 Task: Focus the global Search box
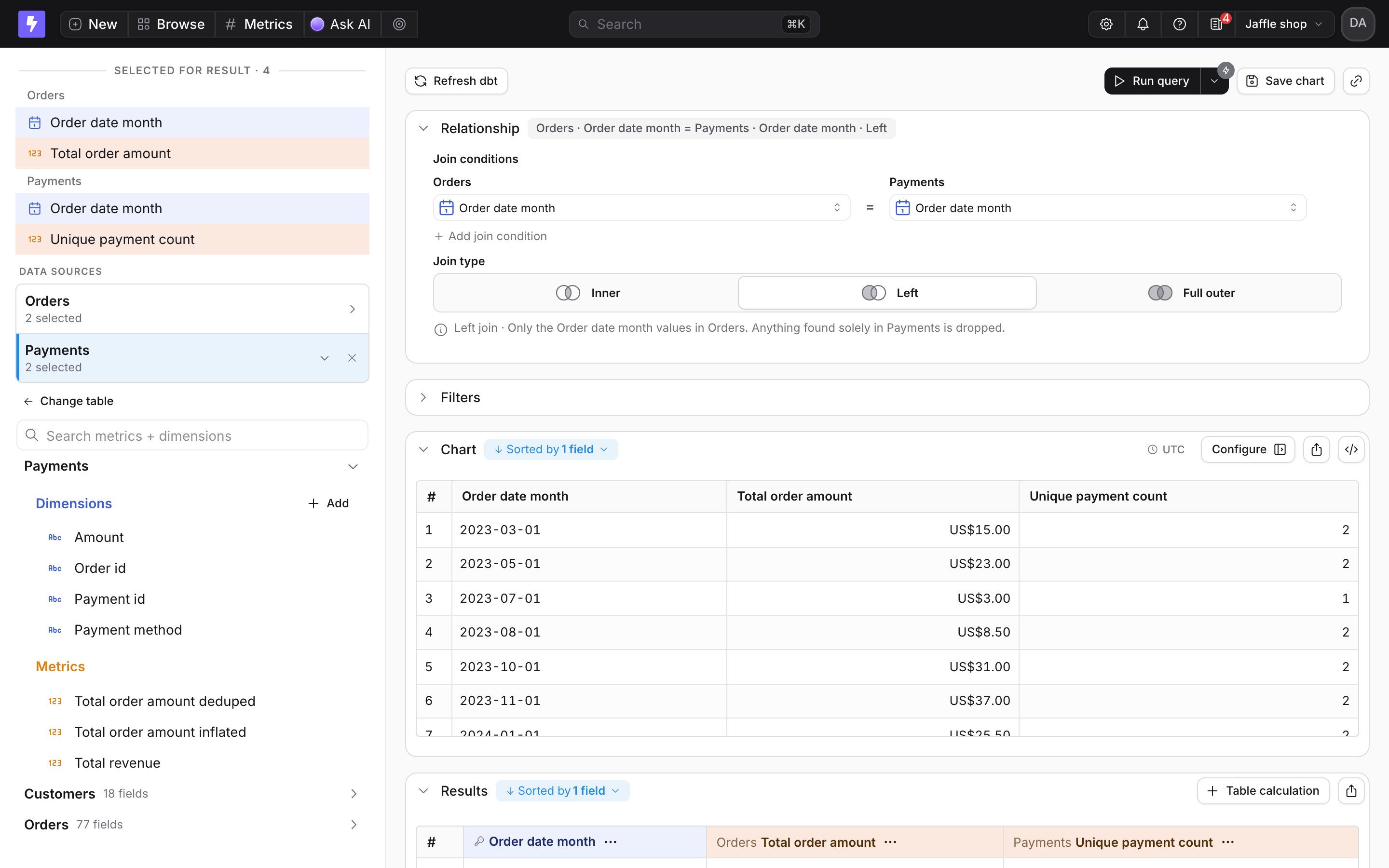(x=694, y=24)
